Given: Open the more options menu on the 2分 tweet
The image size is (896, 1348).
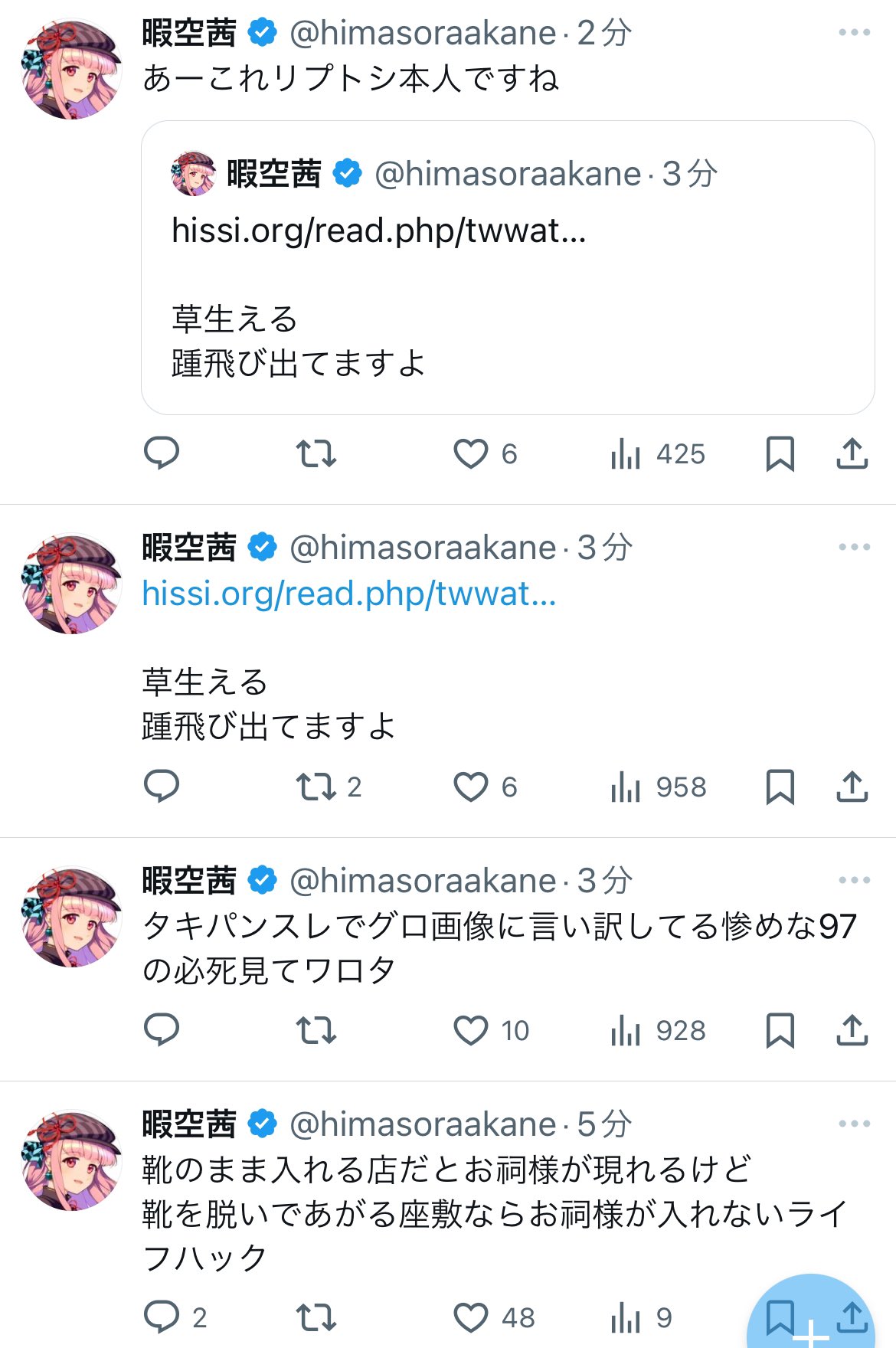Looking at the screenshot, I should tap(854, 33).
